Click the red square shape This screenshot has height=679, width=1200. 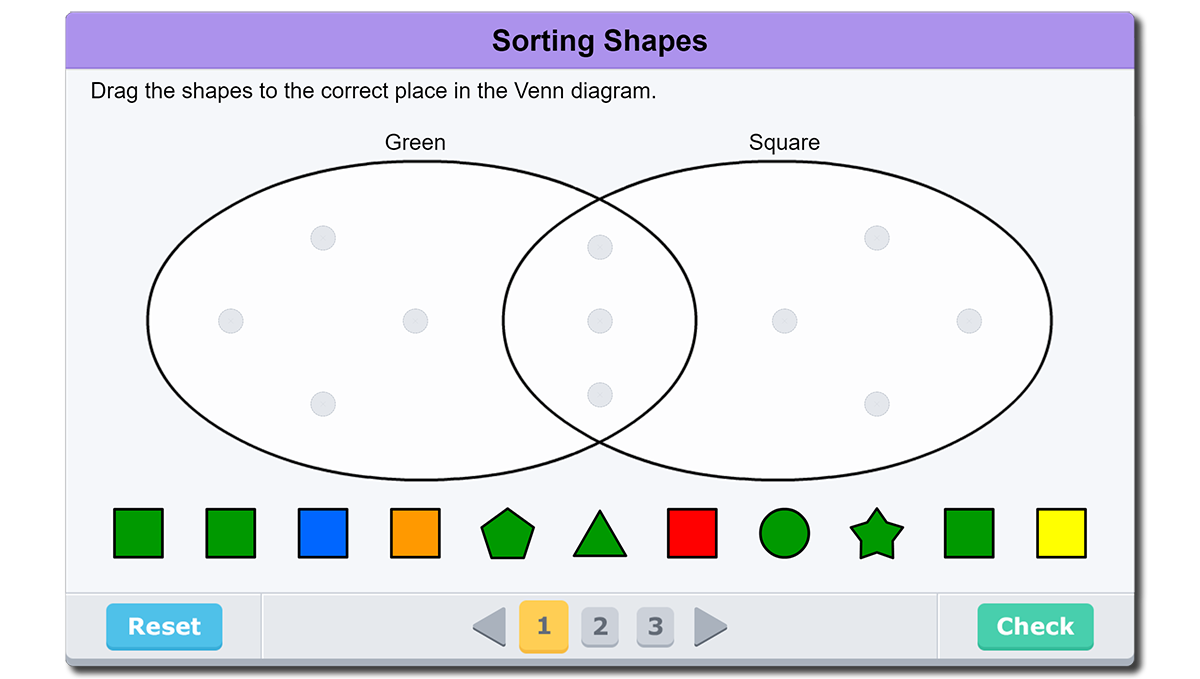coord(692,533)
